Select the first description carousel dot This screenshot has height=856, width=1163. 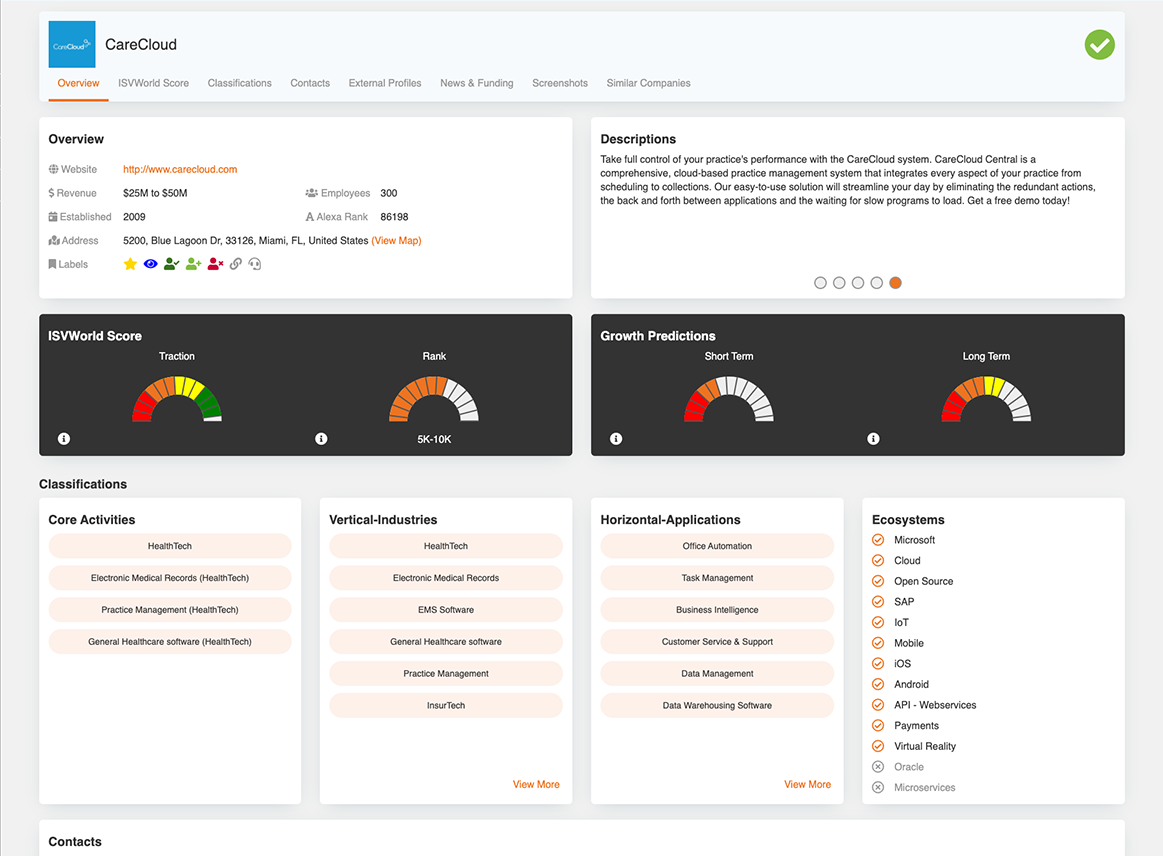click(x=820, y=283)
